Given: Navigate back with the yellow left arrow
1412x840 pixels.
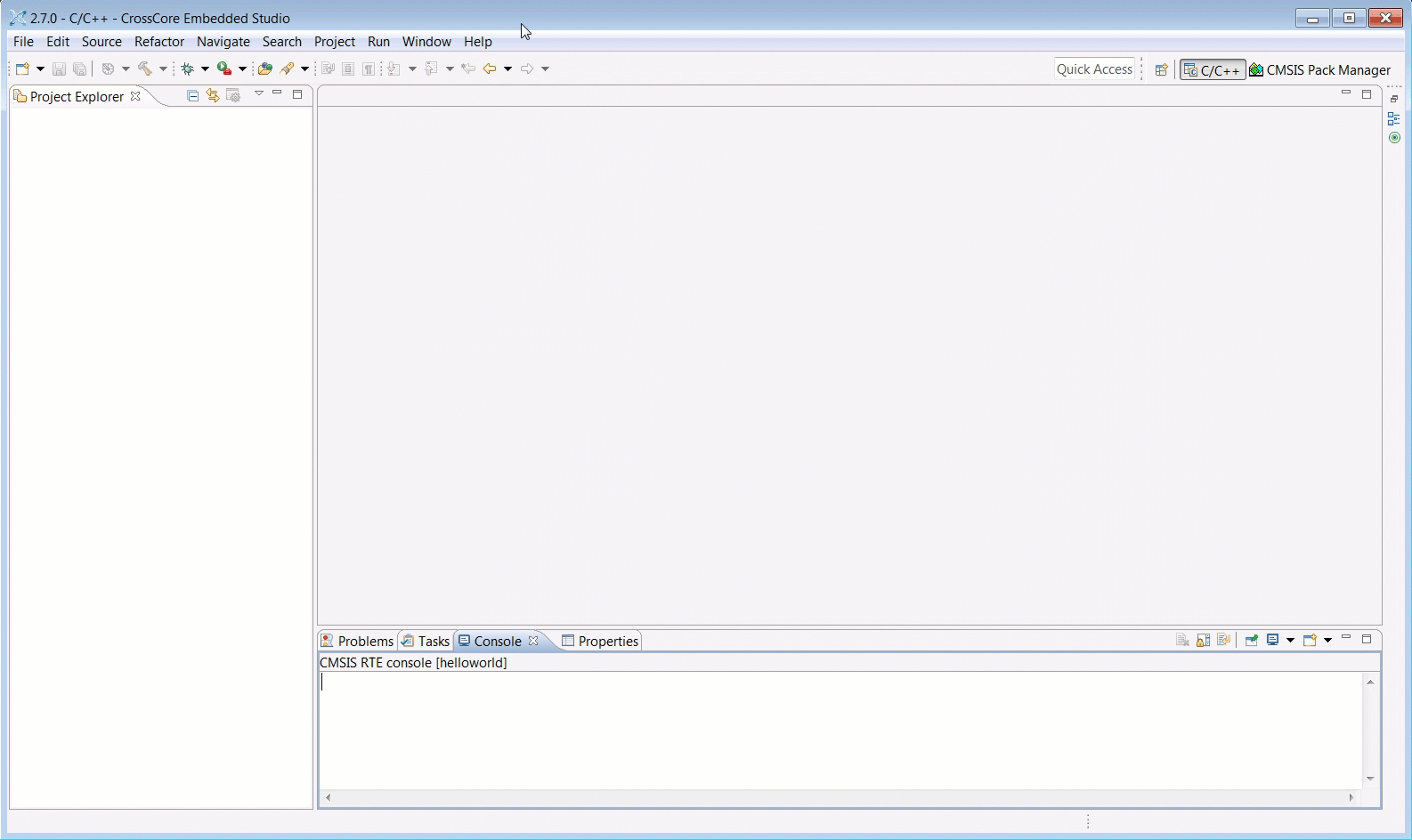Looking at the screenshot, I should click(490, 69).
